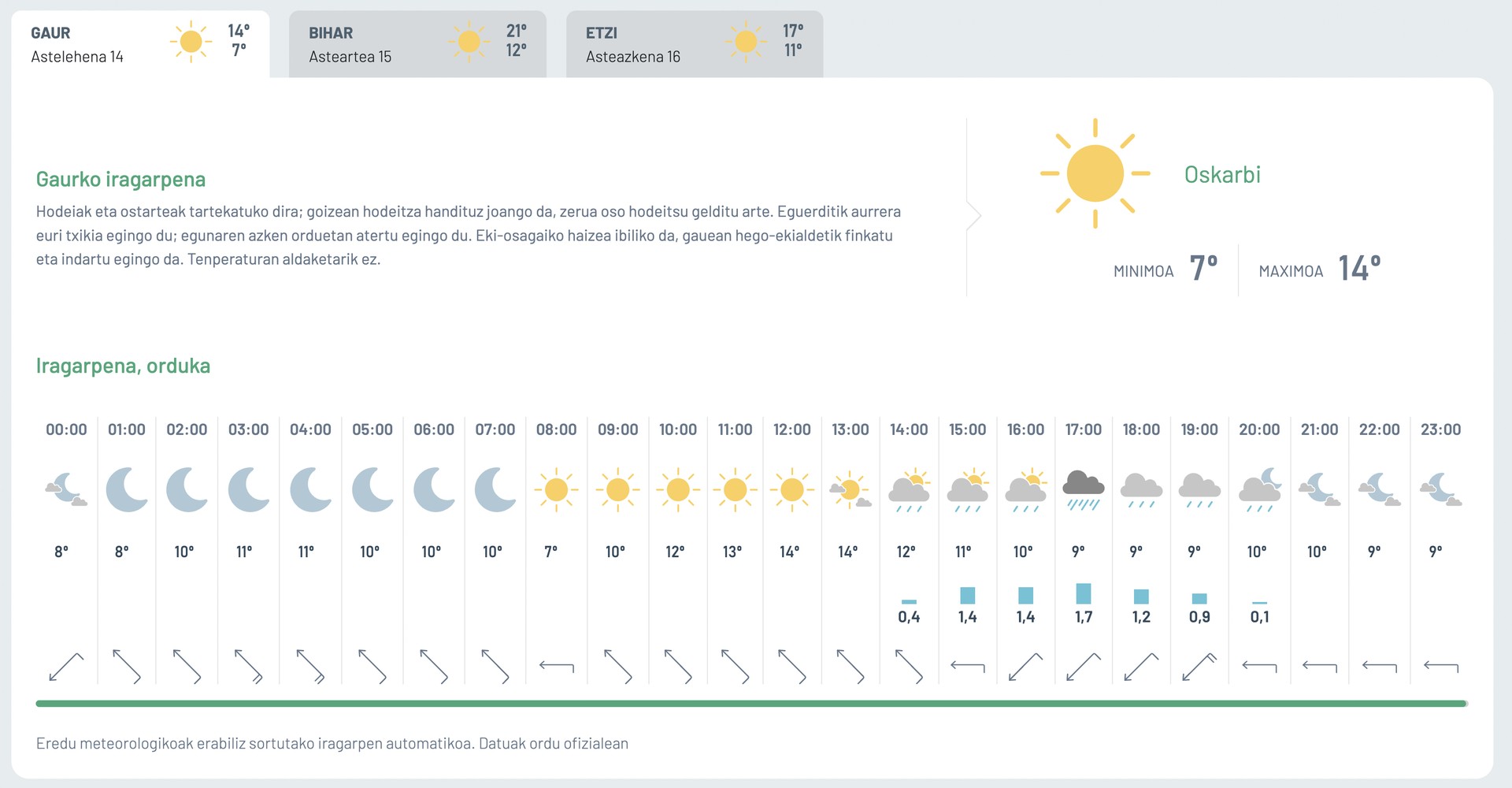Click the forecast text starting with 'Hodeiak'
Image resolution: width=1512 pixels, height=788 pixels.
pos(469,236)
